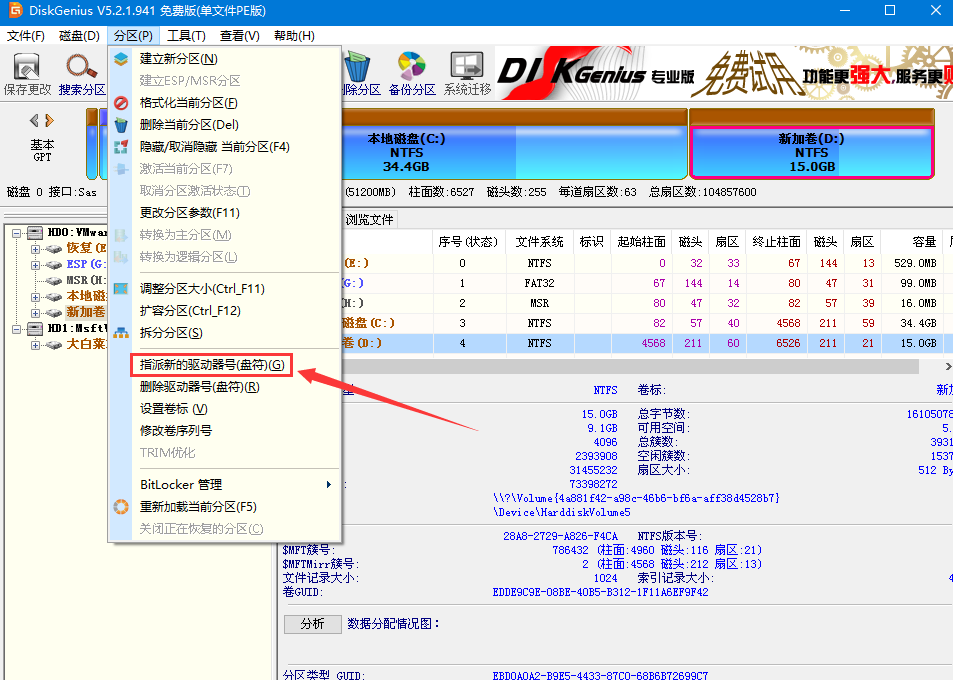The image size is (953, 680).
Task: Collapse the HD0 disk tree node
Action: [16, 233]
